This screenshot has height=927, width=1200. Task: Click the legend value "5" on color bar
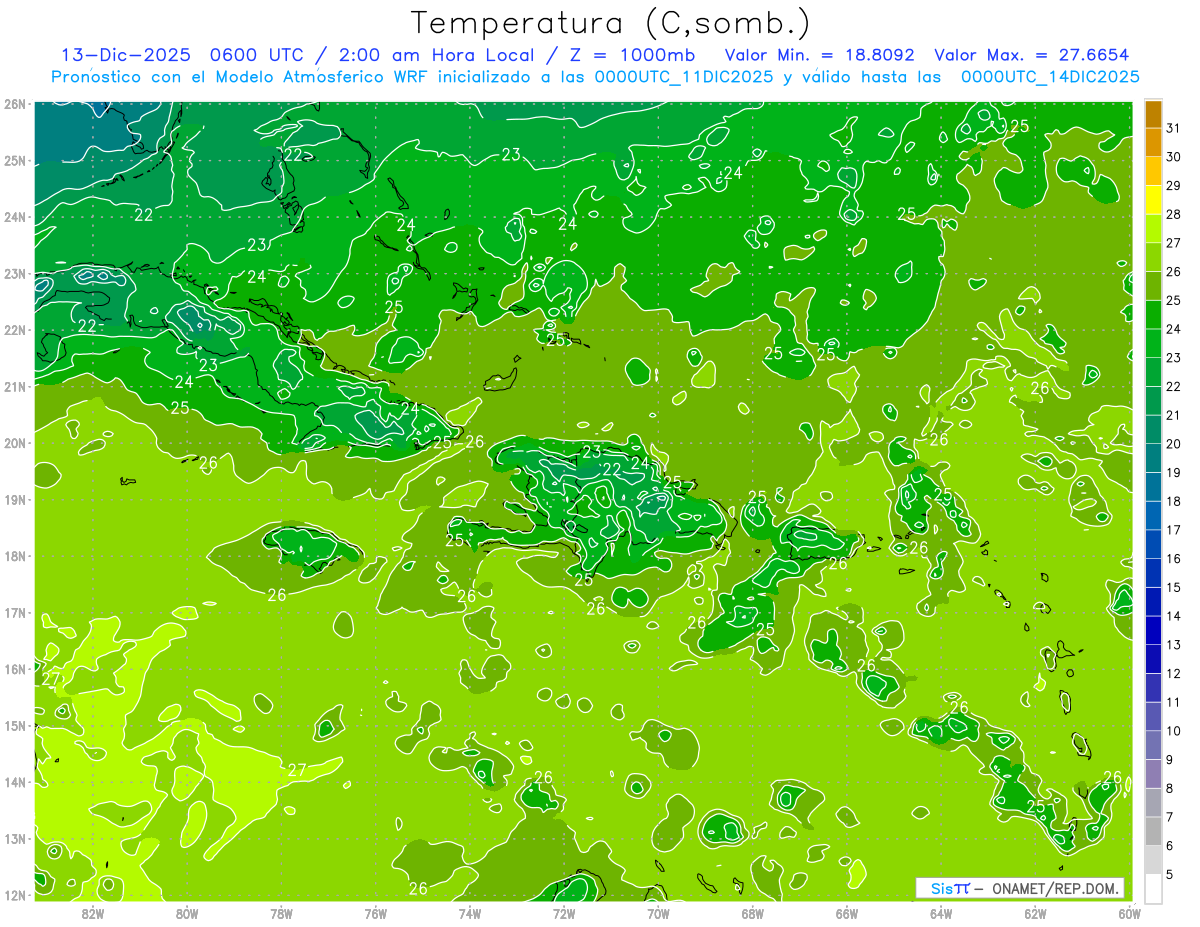[x=1170, y=875]
